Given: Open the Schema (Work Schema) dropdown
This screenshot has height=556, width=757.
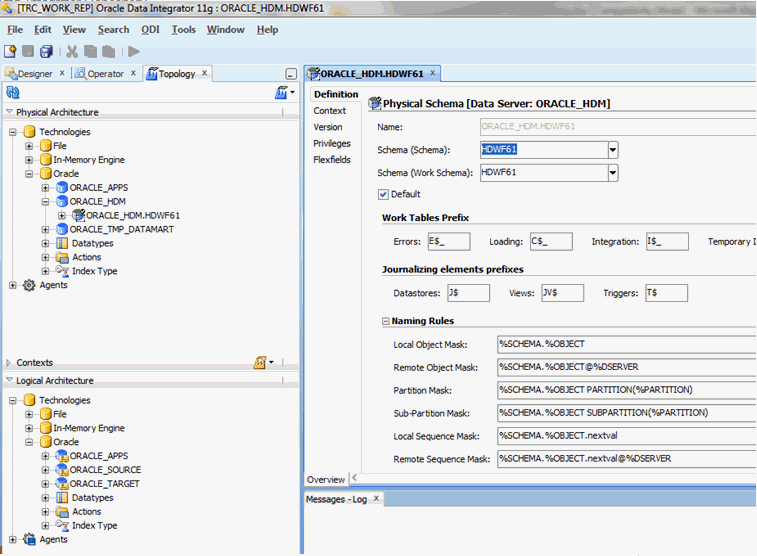Looking at the screenshot, I should click(x=613, y=172).
